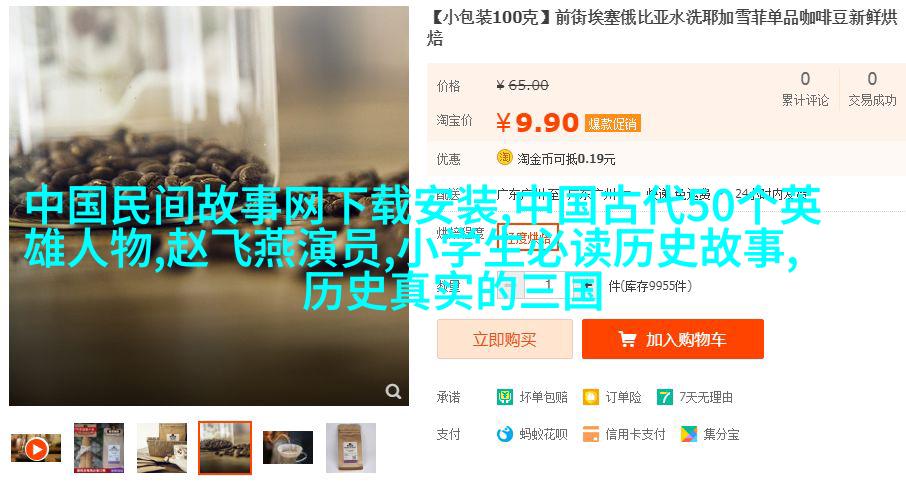This screenshot has height=486, width=906.
Task: Play the product video thumbnail
Action: click(36, 448)
